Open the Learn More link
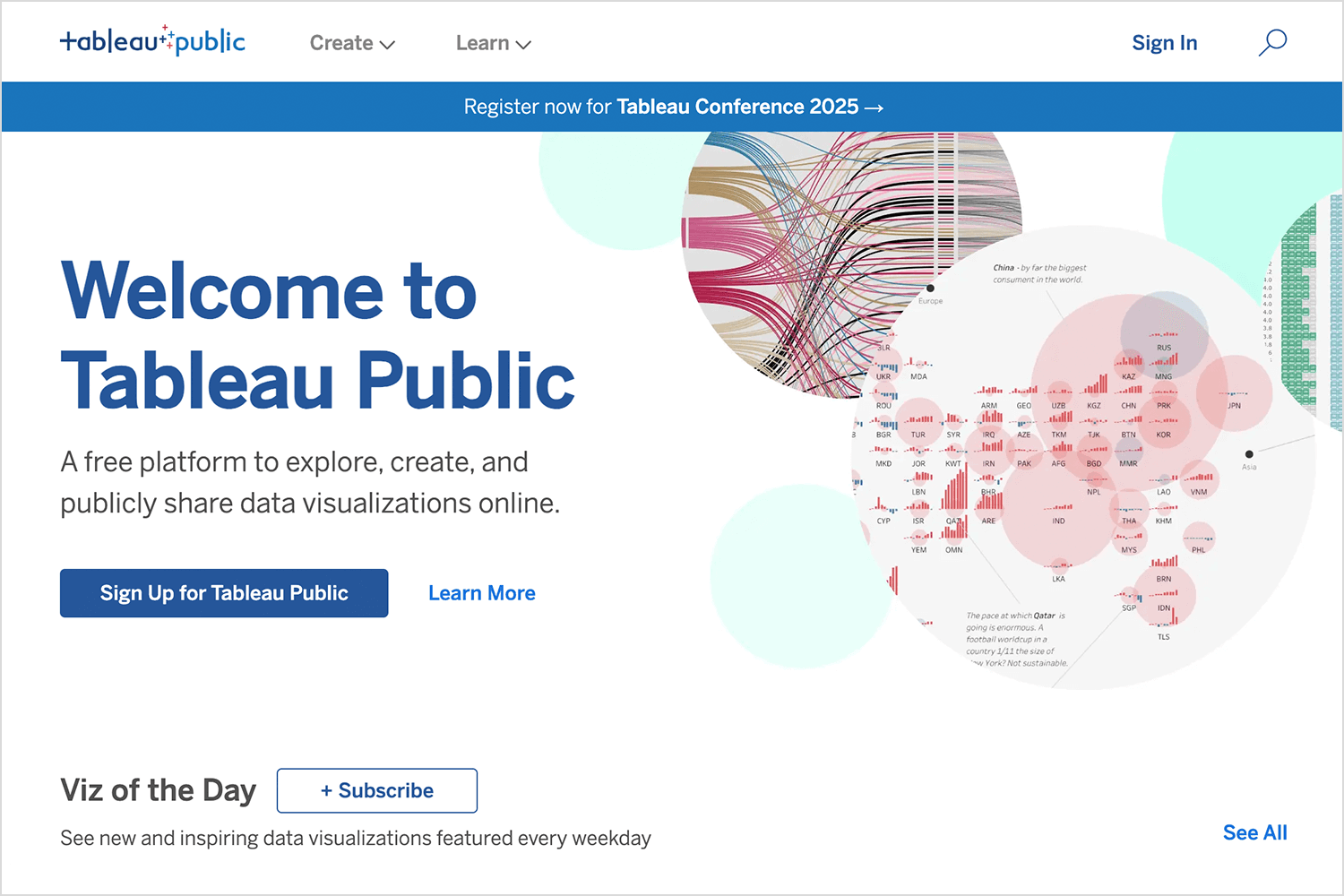This screenshot has width=1344, height=896. pyautogui.click(x=482, y=593)
